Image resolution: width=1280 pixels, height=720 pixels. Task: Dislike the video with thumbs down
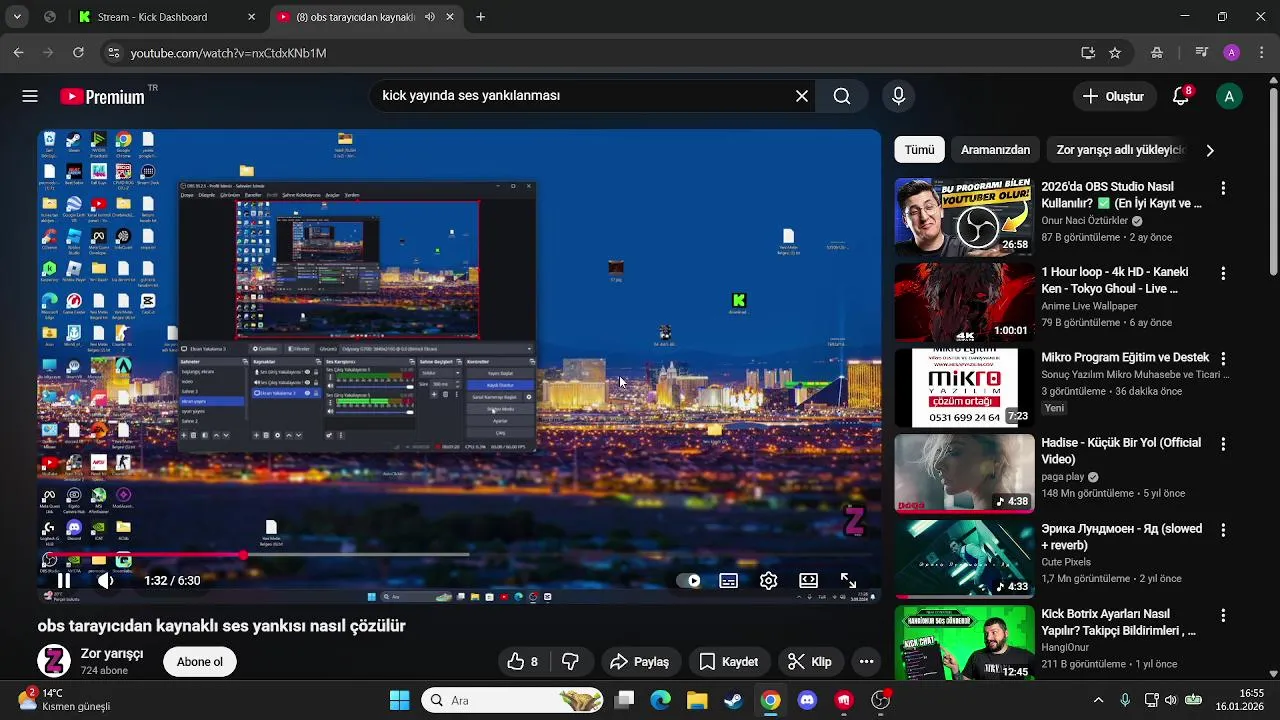click(571, 661)
